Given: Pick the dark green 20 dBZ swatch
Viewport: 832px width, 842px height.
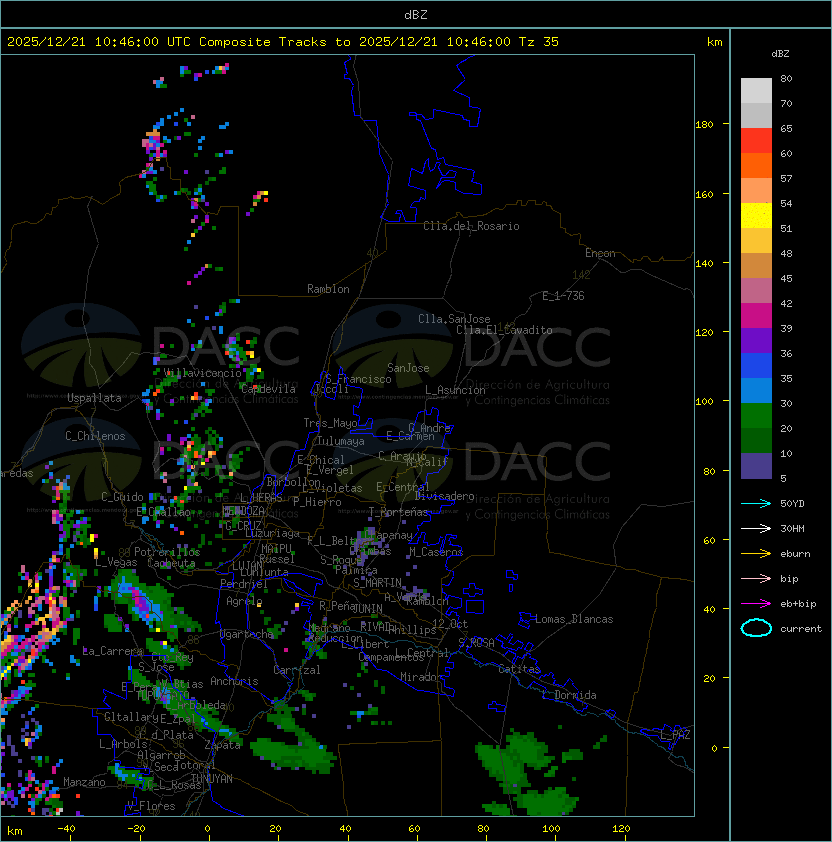Looking at the screenshot, I should point(756,440).
